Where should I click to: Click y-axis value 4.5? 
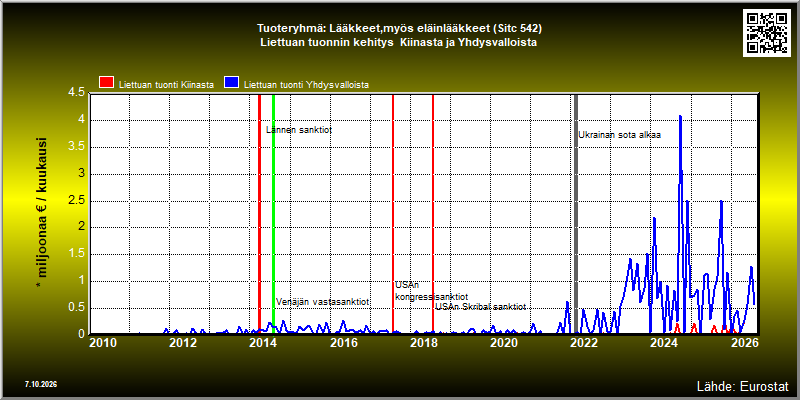click(76, 93)
